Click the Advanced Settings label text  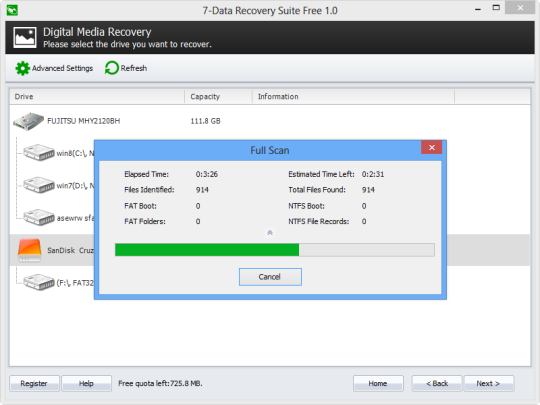62,68
